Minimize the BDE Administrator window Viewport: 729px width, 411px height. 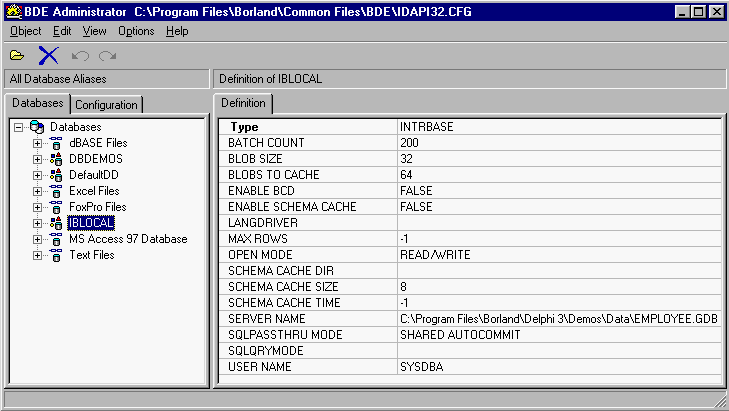tap(682, 12)
